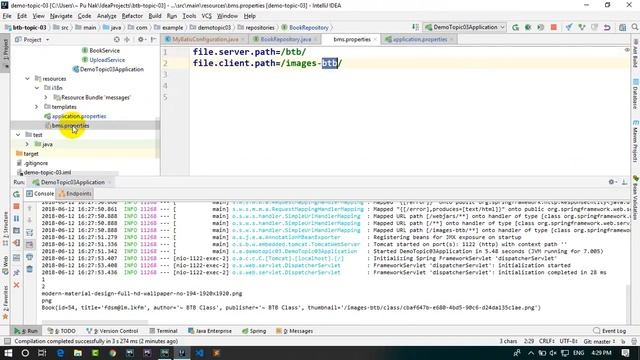Open Project panel settings gear
The height and width of the screenshot is (360, 640).
click(x=141, y=40)
